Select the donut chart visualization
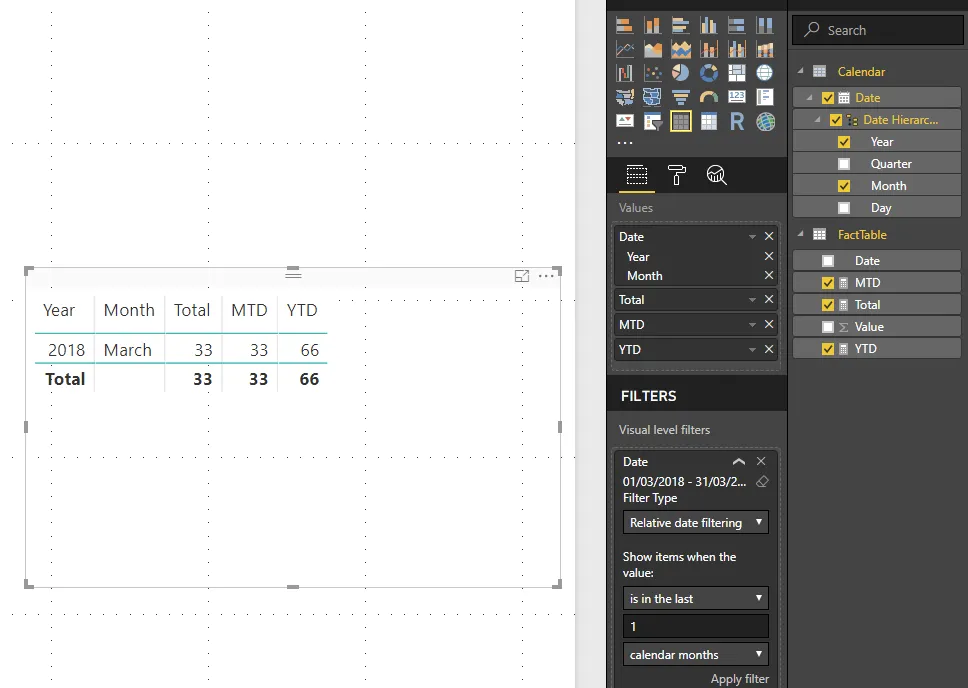Viewport: 968px width, 688px height. (x=709, y=73)
